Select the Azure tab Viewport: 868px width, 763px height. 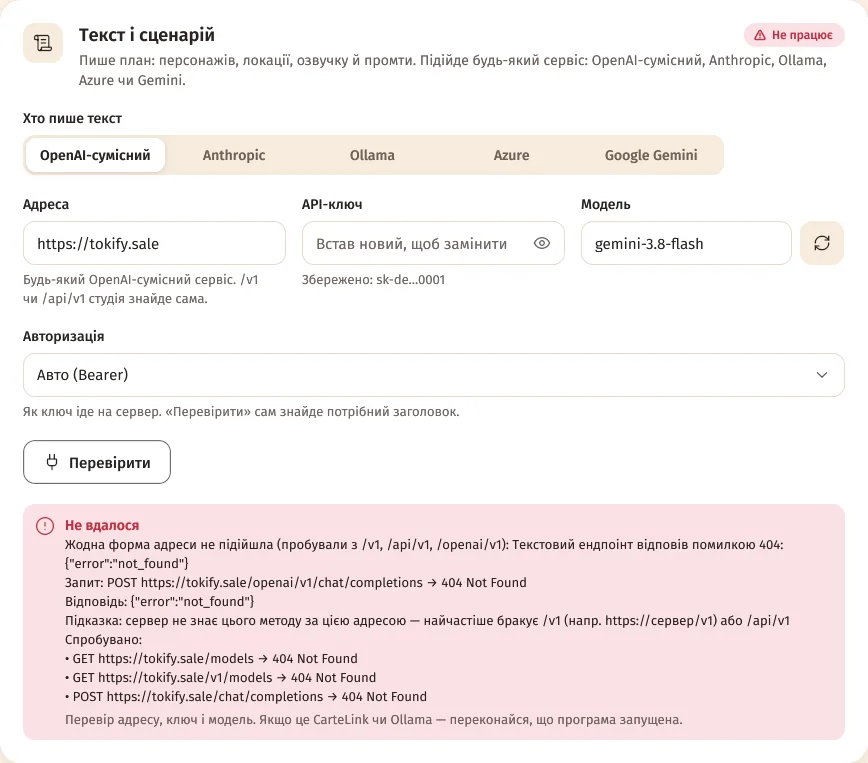coord(511,155)
